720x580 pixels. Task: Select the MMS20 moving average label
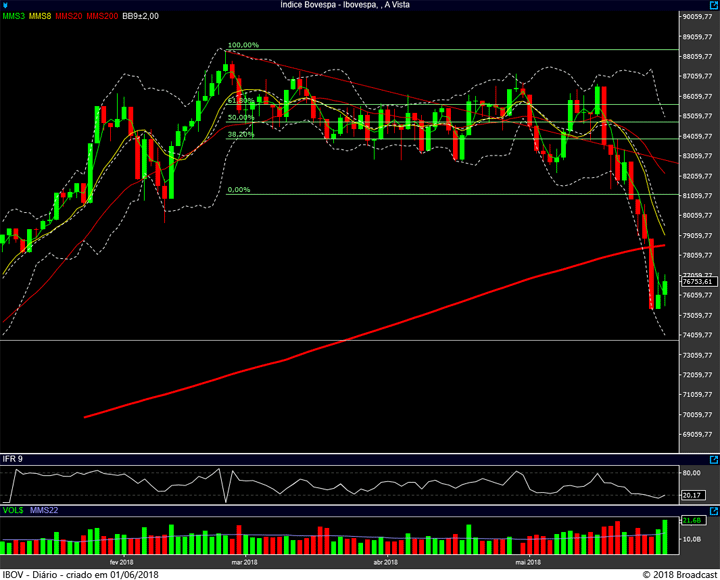[x=69, y=16]
